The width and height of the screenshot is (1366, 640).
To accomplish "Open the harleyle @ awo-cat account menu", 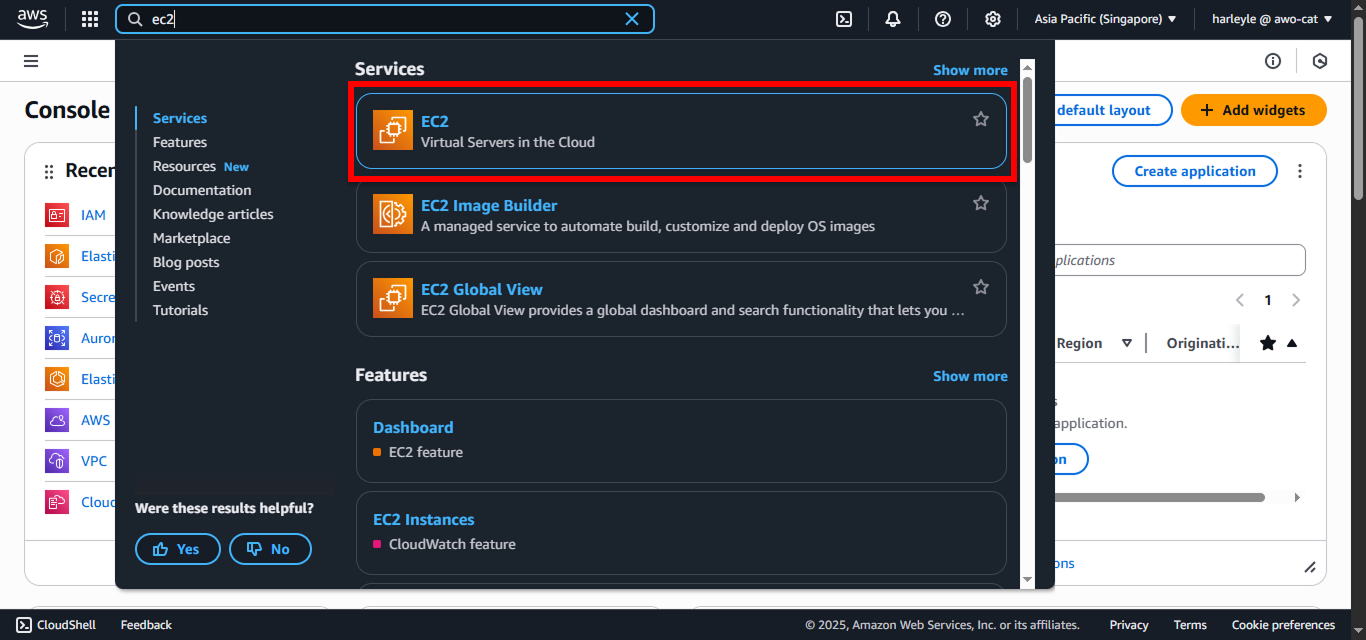I will (1272, 19).
